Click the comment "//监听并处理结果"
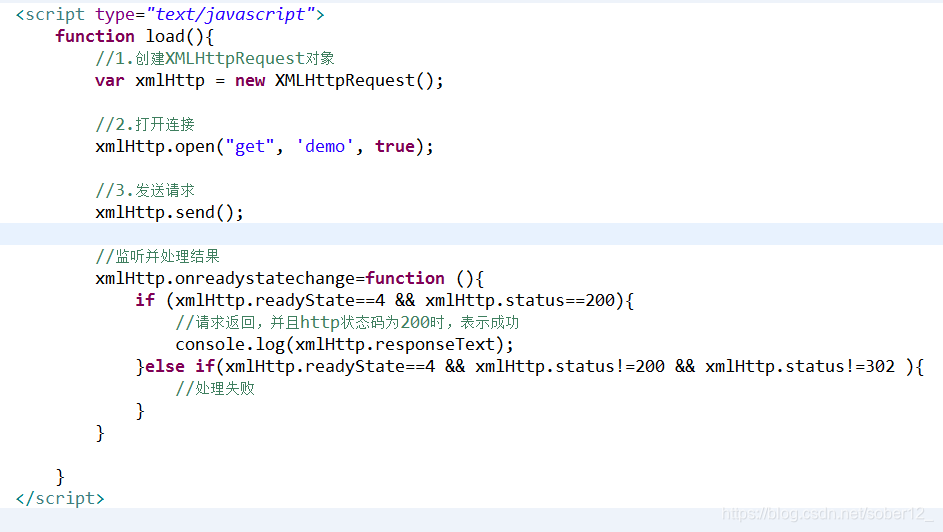943x532 pixels. click(158, 257)
